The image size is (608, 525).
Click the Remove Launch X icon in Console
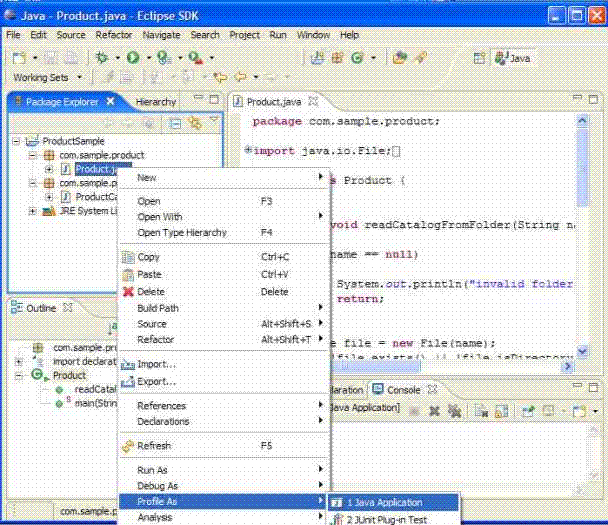(x=435, y=410)
